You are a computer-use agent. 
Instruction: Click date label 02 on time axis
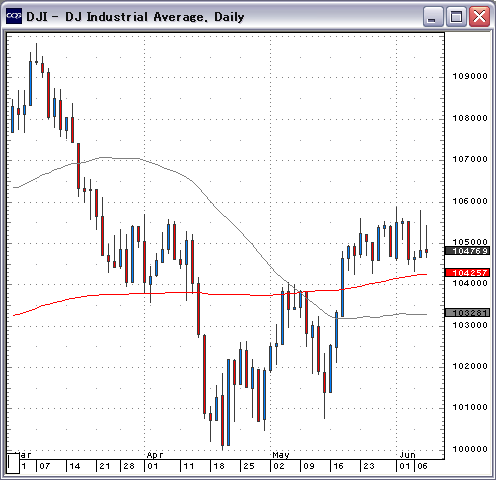click(279, 466)
